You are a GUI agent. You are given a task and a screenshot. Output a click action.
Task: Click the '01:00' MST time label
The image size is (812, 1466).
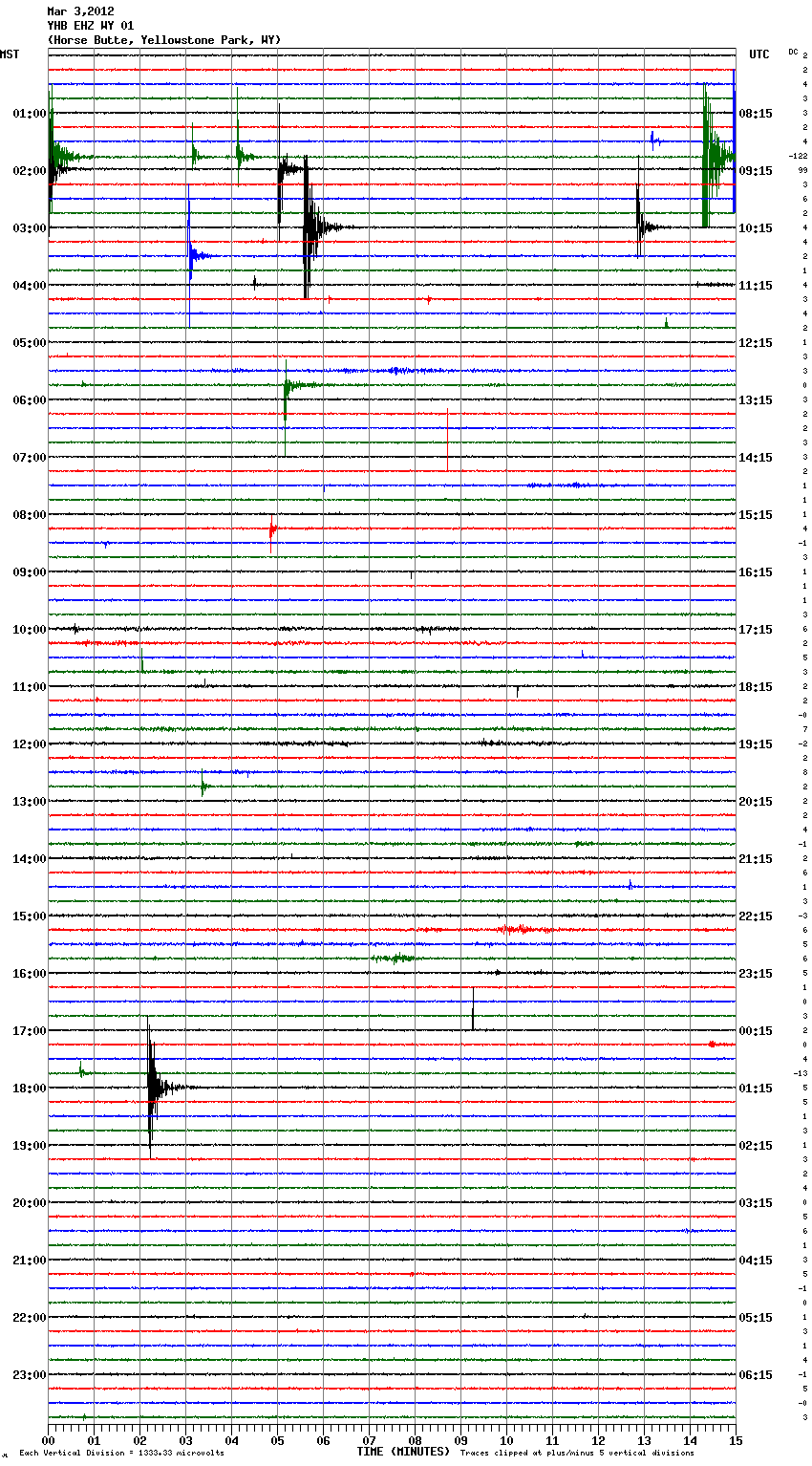coord(30,114)
